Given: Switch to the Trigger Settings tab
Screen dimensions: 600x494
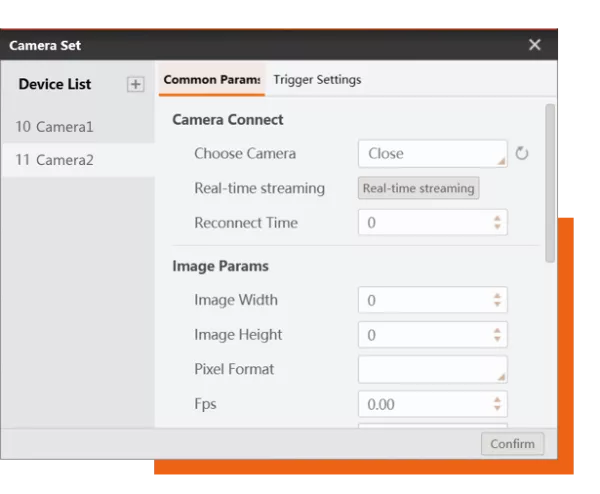Looking at the screenshot, I should point(317,80).
